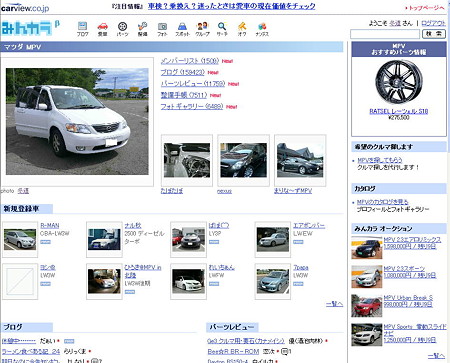Viewport: 450px width, 363px height.
Task: Click the small blue badge under LY3P
Action: 214,242
